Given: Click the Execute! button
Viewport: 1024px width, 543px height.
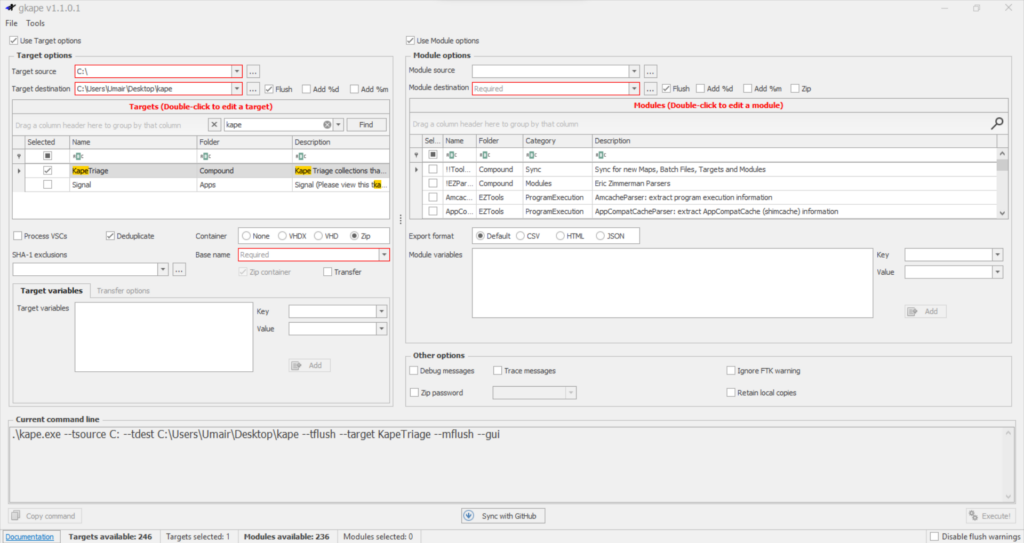Looking at the screenshot, I should coord(991,516).
